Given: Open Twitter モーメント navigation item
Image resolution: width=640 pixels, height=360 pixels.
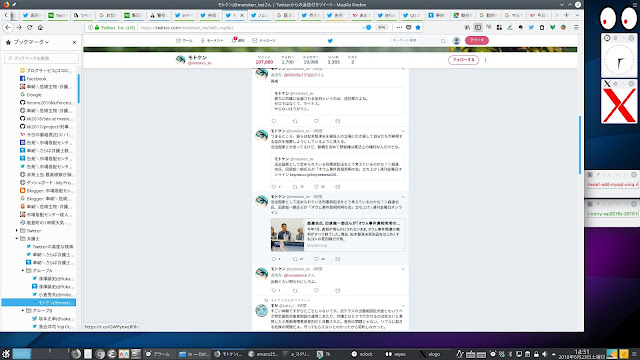Looking at the screenshot, I should tap(212, 40).
